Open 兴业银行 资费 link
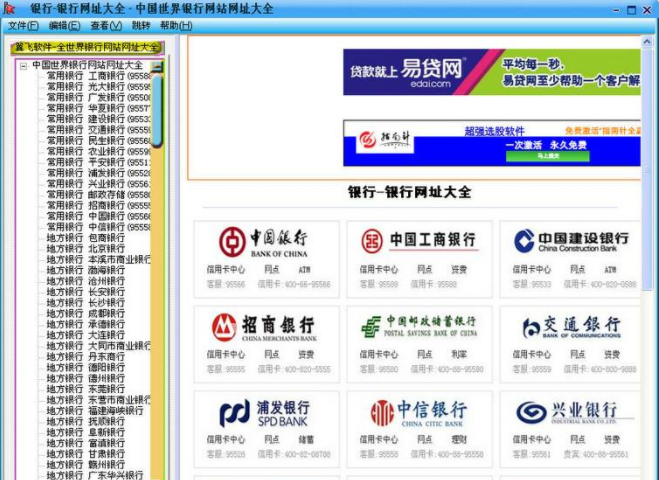The image size is (659, 480). tap(612, 440)
